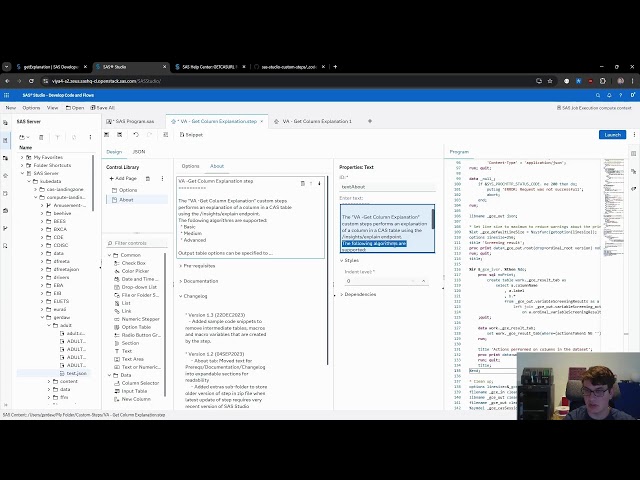Open the browser extensions puzzle icon
The image size is (640, 480).
(603, 81)
